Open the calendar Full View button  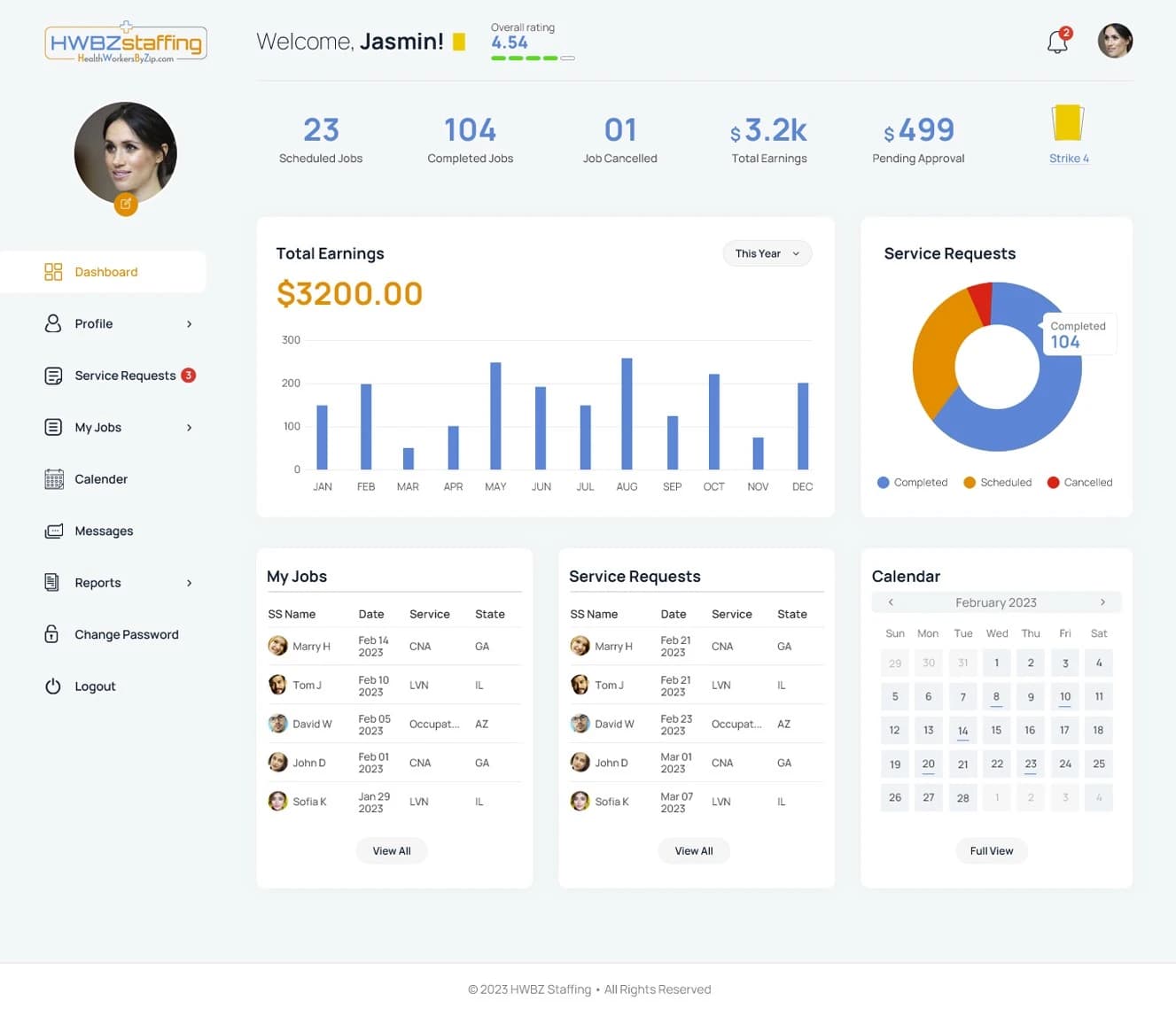[x=991, y=851]
